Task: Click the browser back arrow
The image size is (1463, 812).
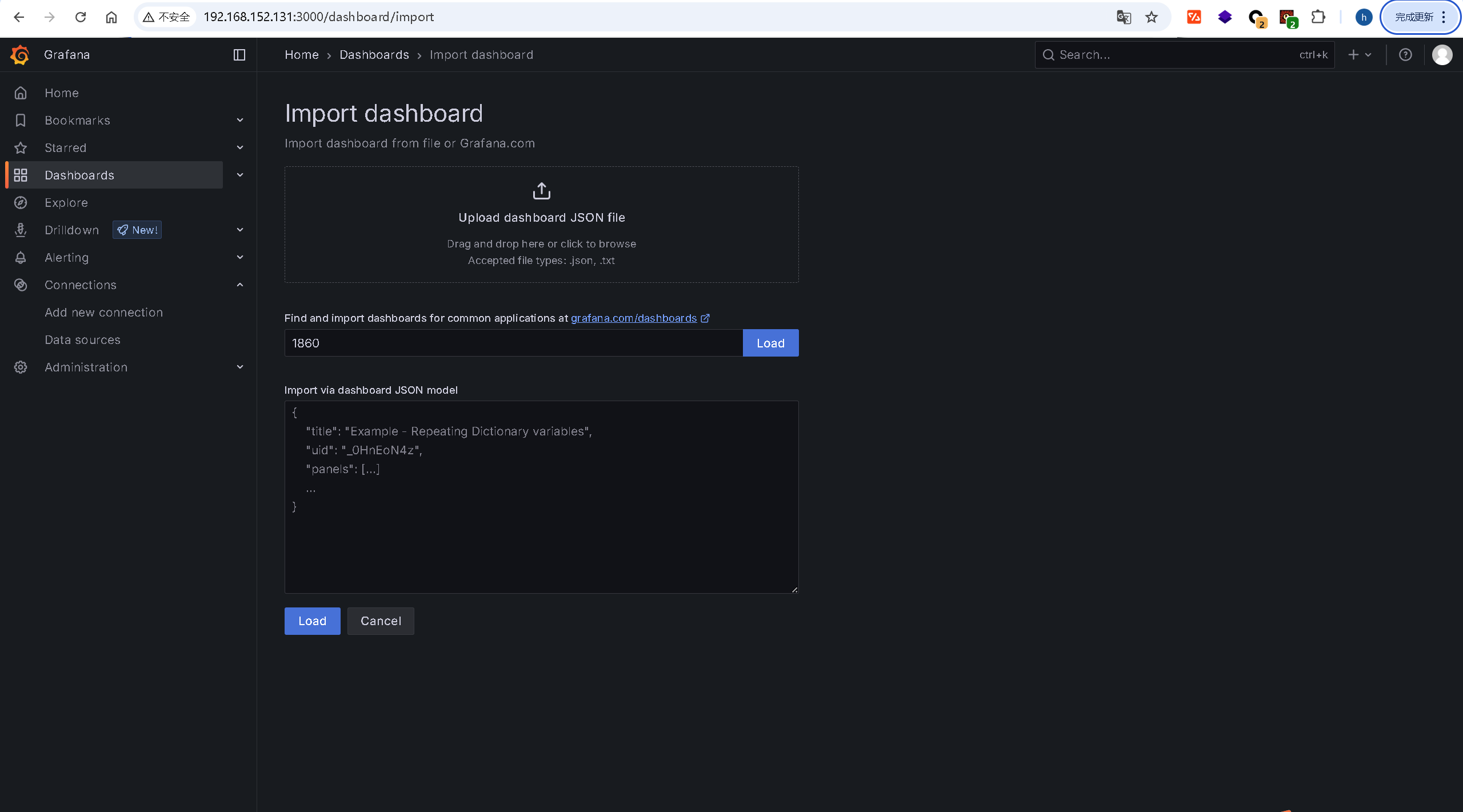Action: [x=19, y=17]
